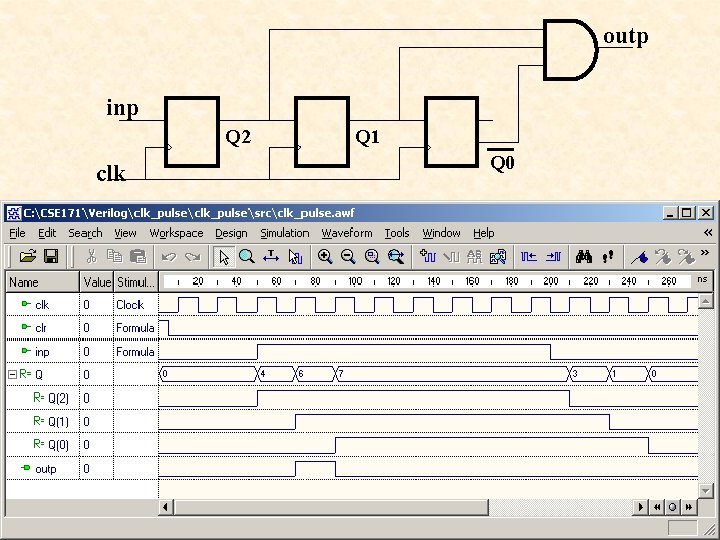Click the zoom to fit icon

point(371,256)
